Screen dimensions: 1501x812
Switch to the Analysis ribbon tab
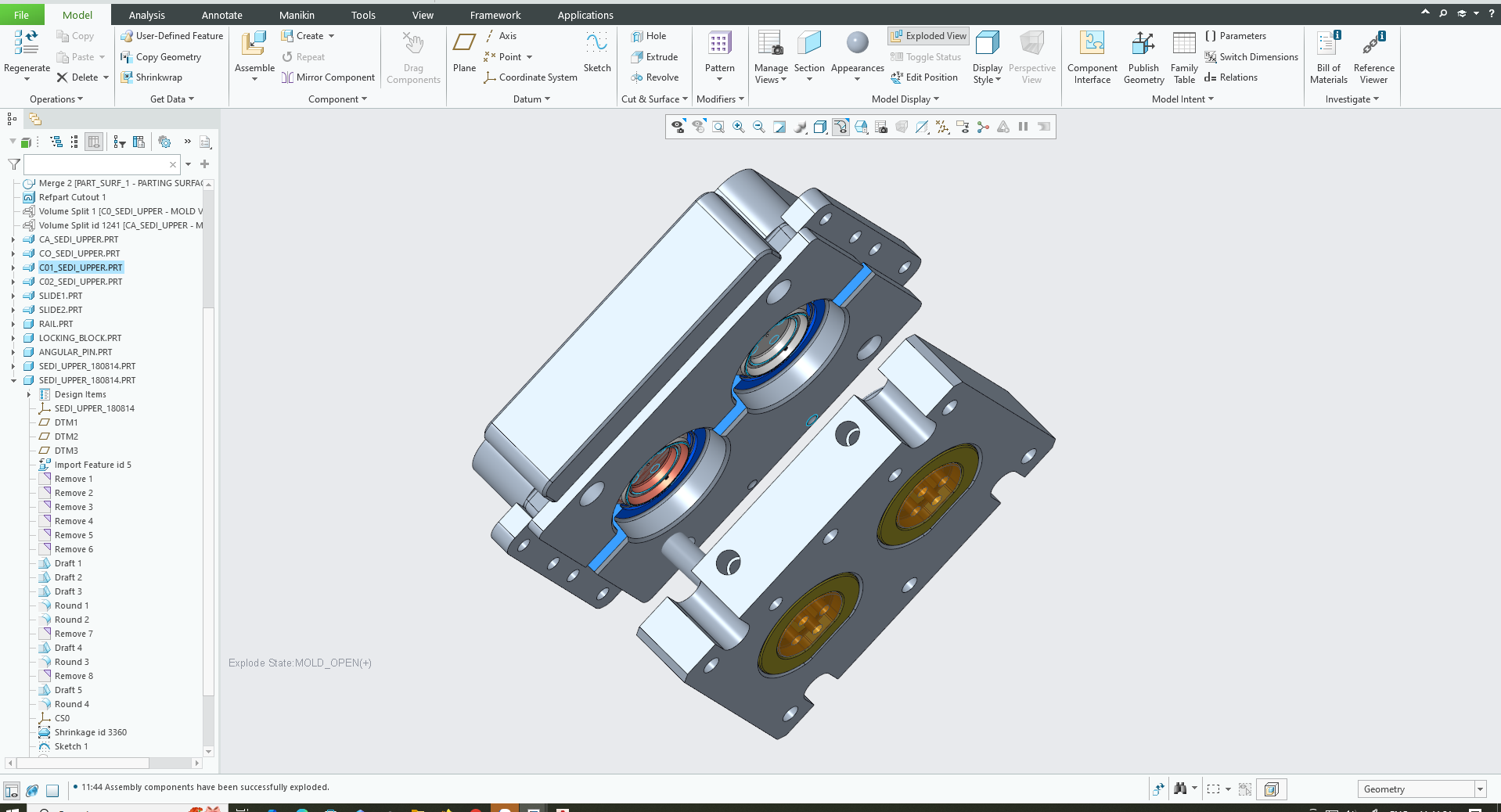click(x=146, y=15)
